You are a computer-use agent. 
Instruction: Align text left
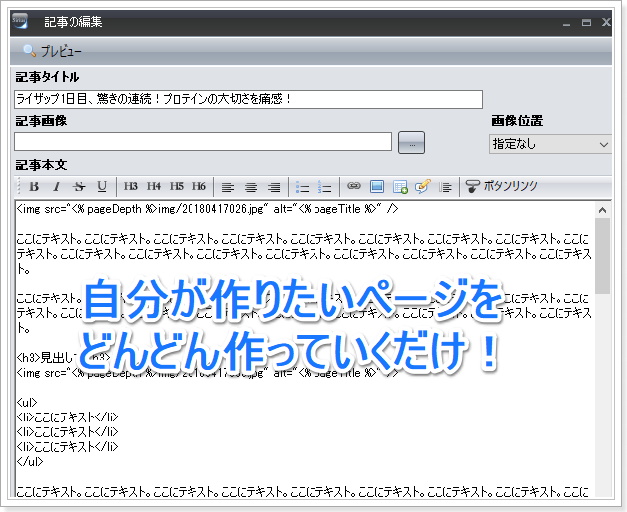click(228, 187)
